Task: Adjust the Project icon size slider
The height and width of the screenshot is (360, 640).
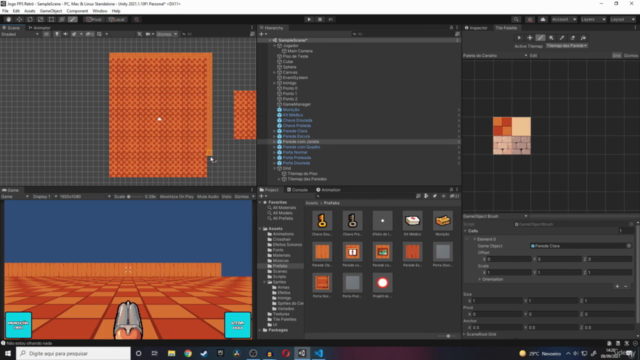Action: (x=448, y=336)
